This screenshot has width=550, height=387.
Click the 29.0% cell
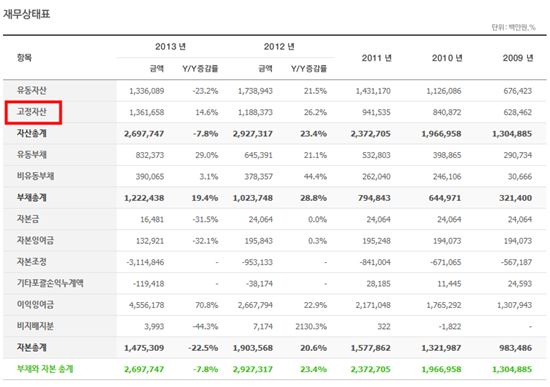207,155
